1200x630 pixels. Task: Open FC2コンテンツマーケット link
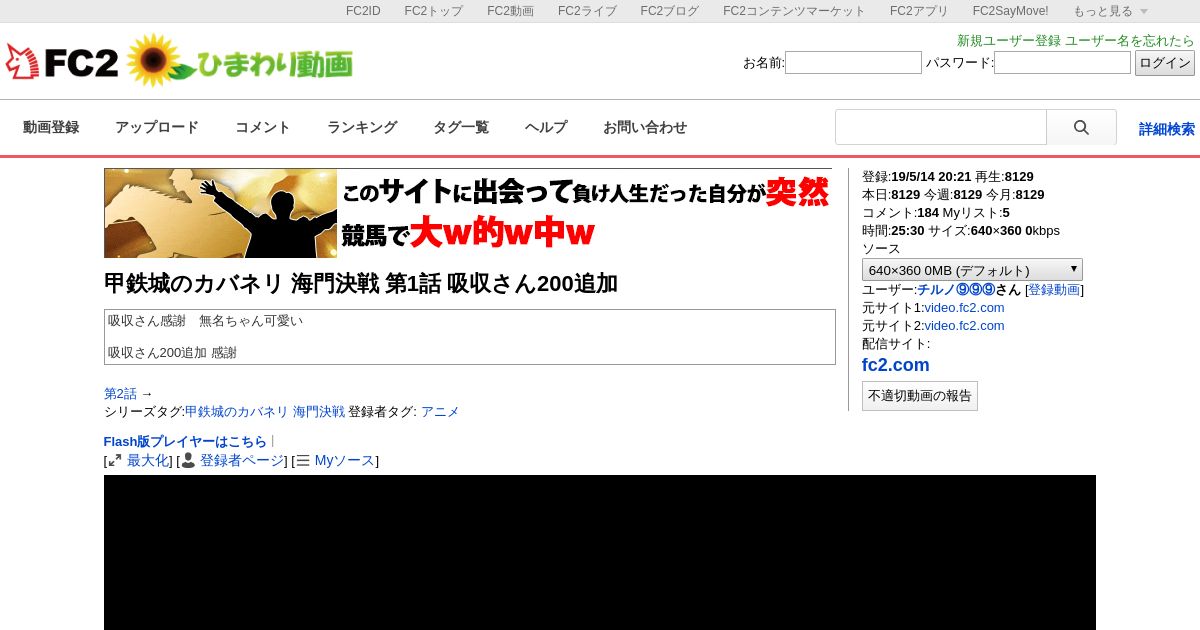[x=794, y=11]
